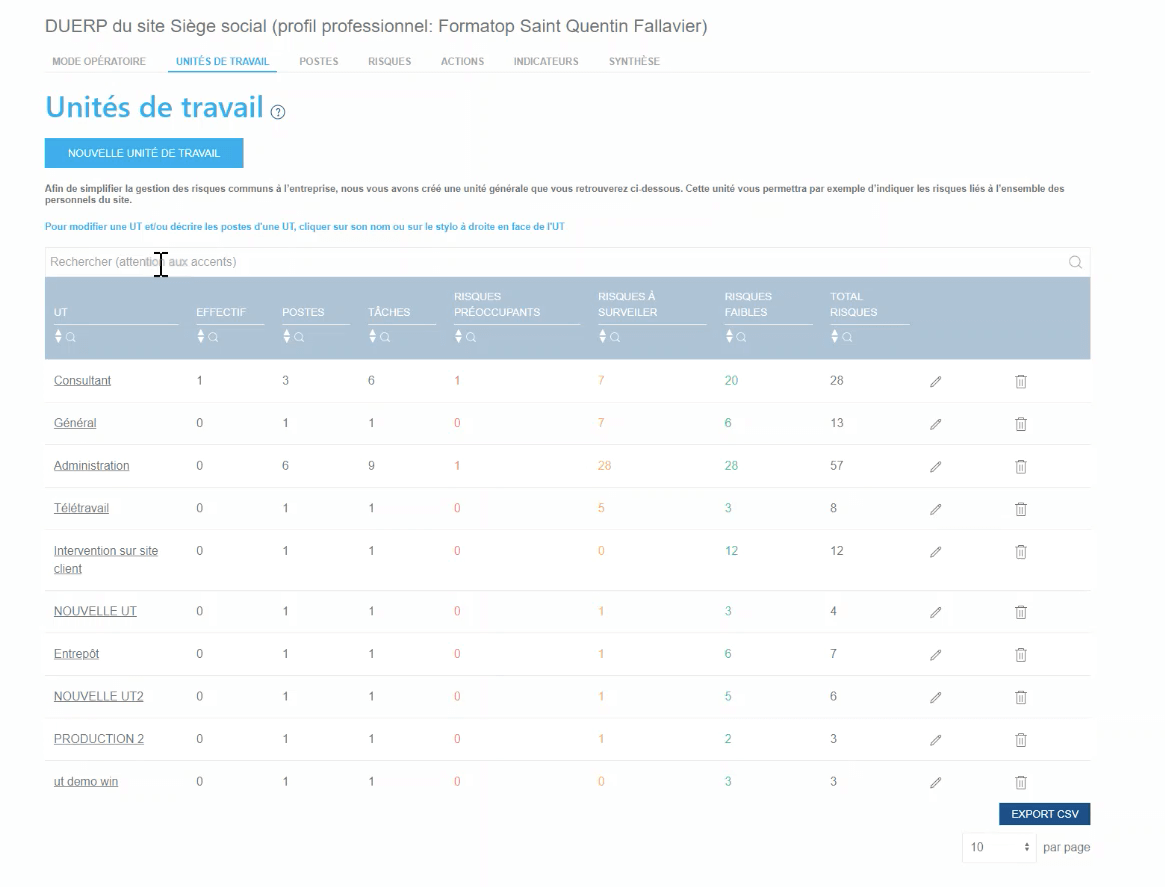Screen dimensions: 1165x887
Task: Switch to the ACTIONS tab
Action: [x=462, y=62]
